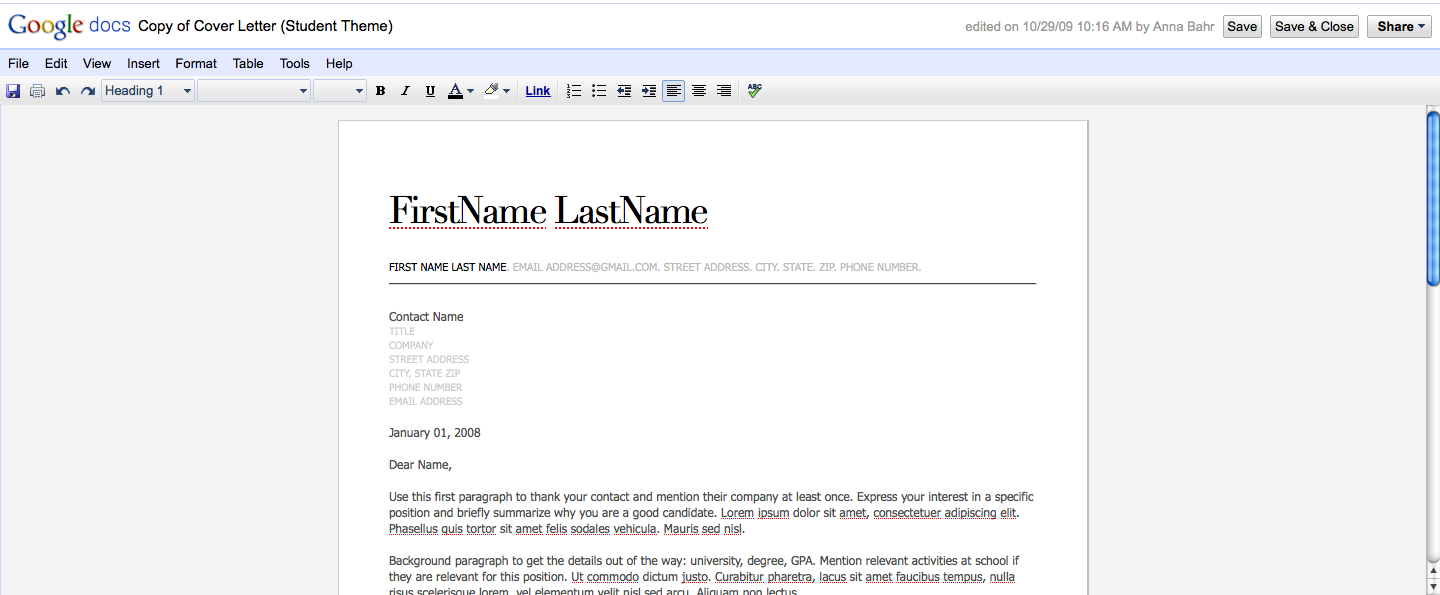Insert a numbered list

(x=574, y=91)
